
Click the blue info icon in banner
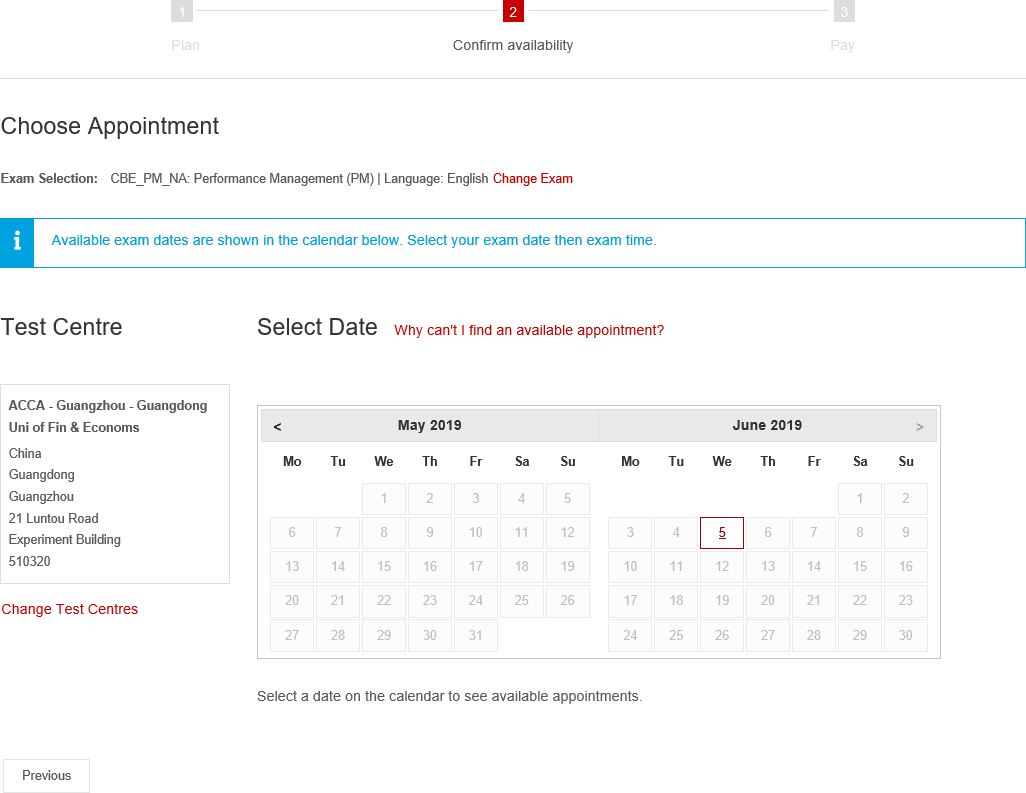click(17, 243)
